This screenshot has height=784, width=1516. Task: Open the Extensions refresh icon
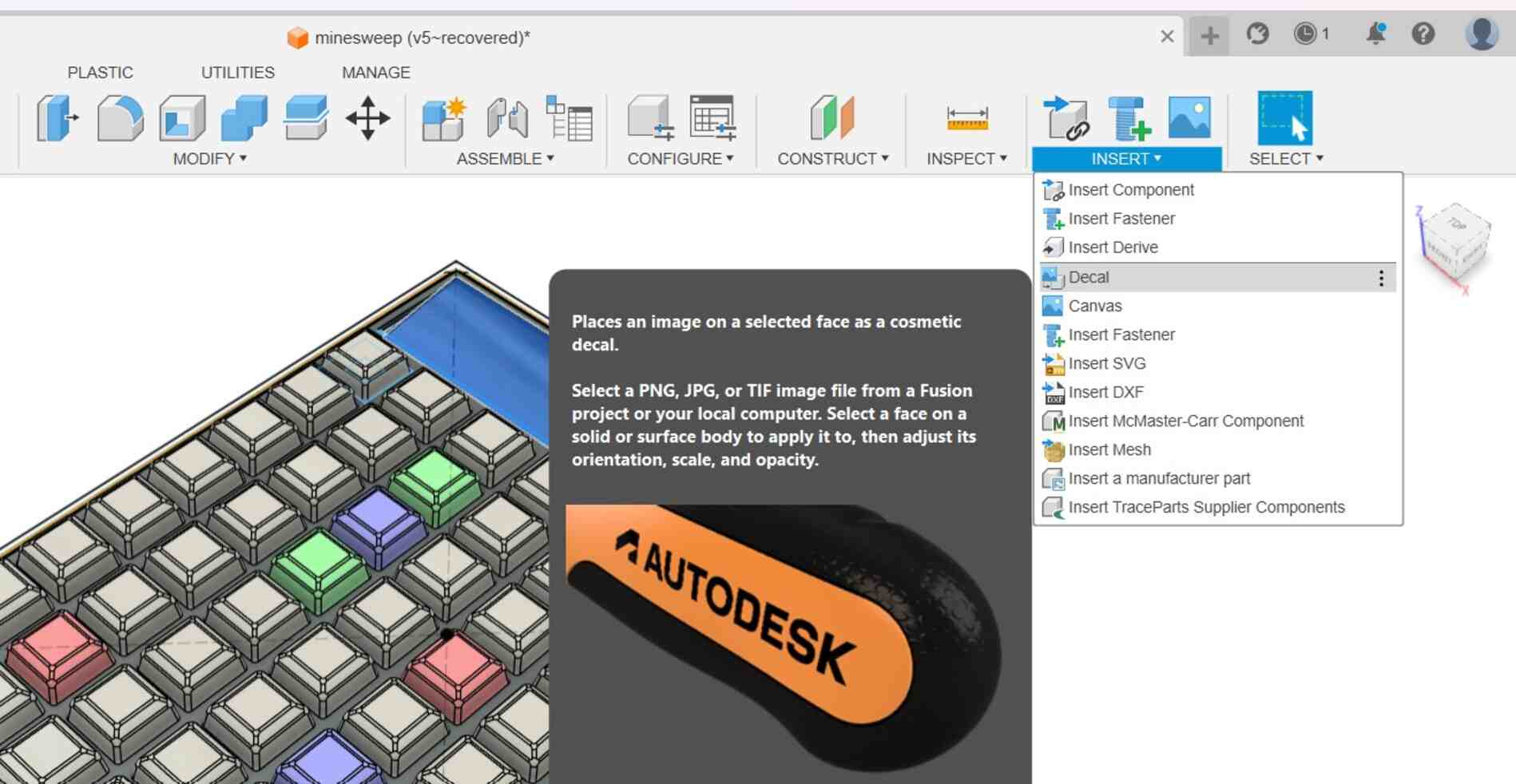1257,34
